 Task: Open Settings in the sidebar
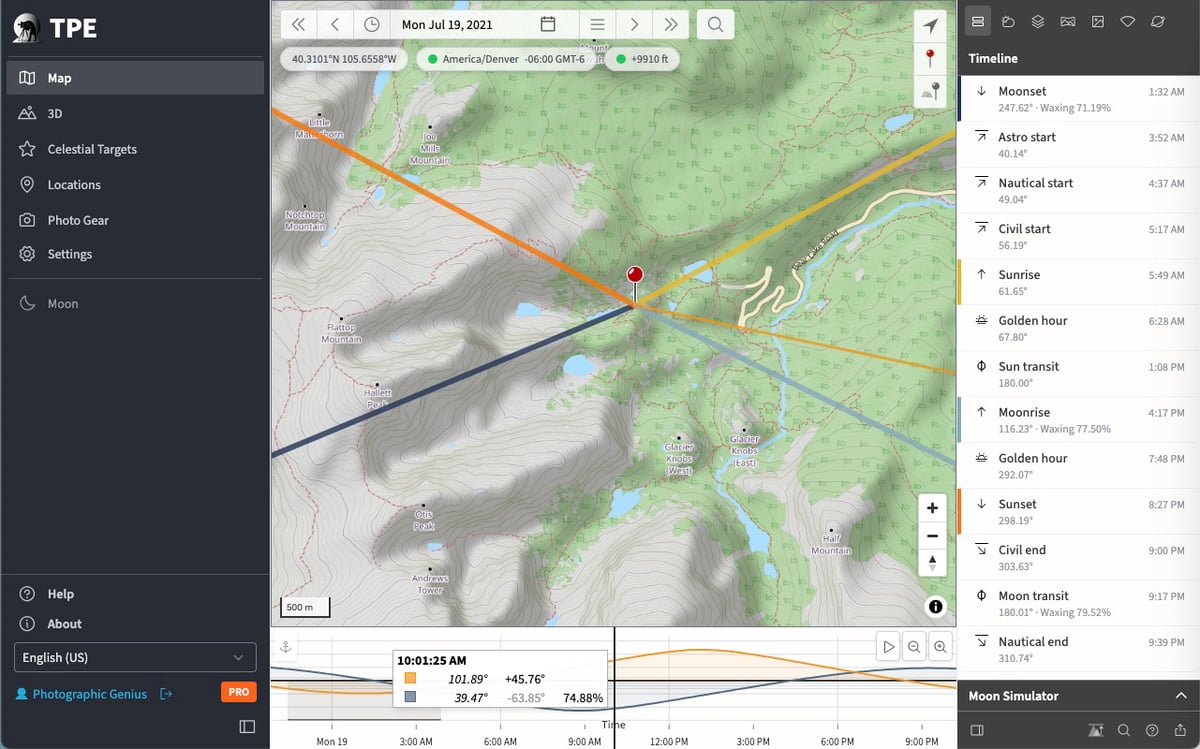(x=135, y=254)
